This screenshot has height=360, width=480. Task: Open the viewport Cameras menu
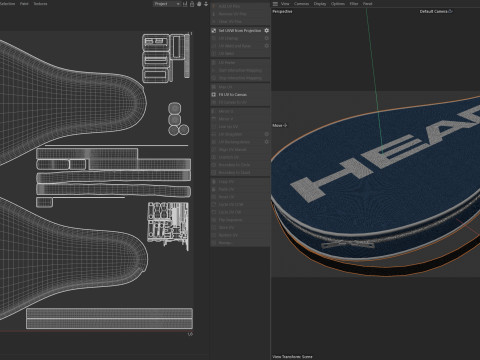[x=301, y=4]
